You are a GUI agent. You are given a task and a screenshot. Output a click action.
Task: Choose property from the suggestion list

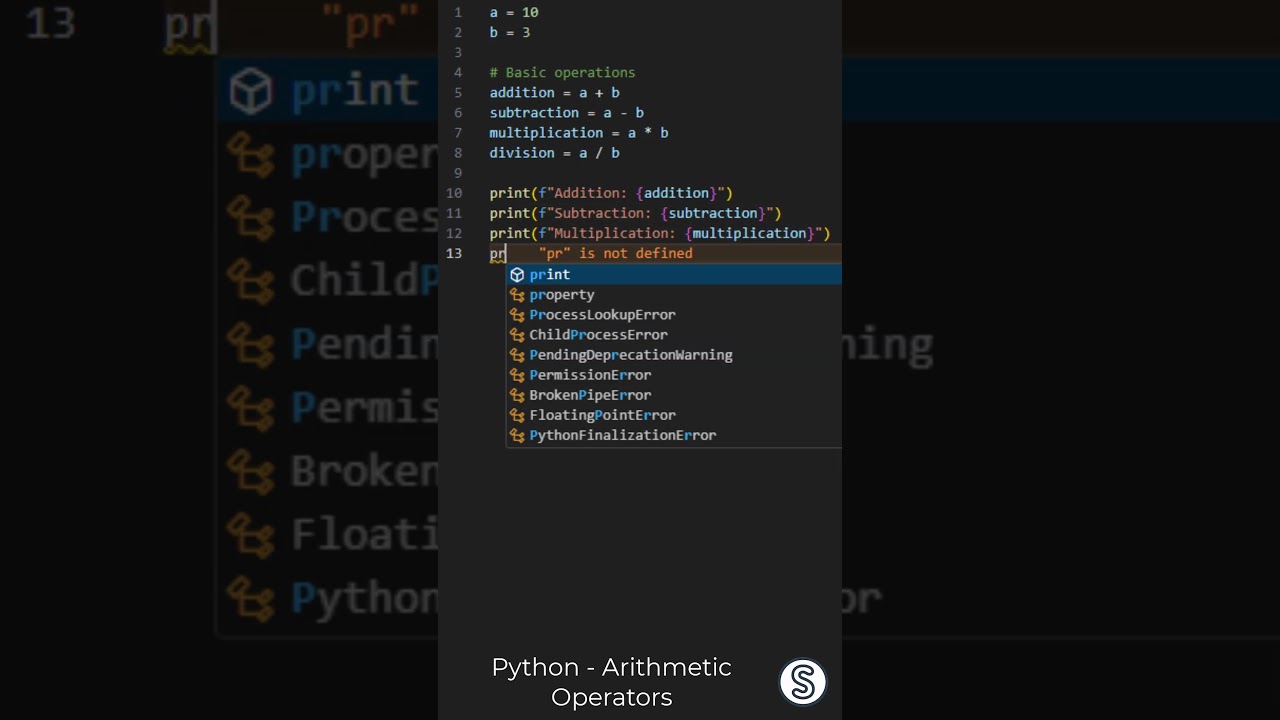[674, 294]
